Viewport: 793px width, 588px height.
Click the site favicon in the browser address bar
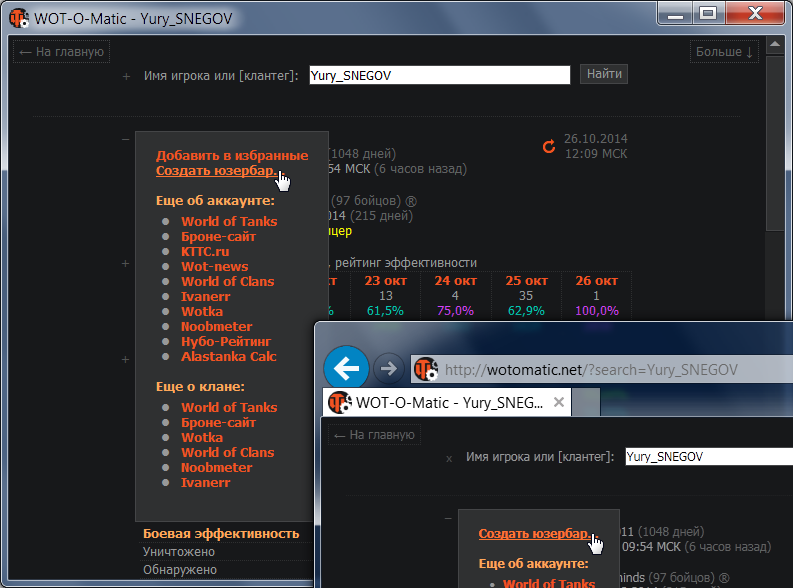(425, 369)
